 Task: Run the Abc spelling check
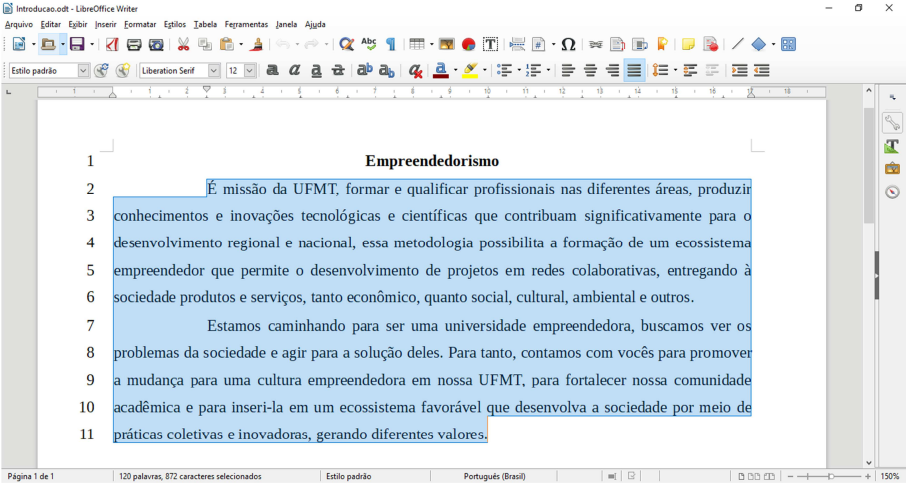(369, 44)
